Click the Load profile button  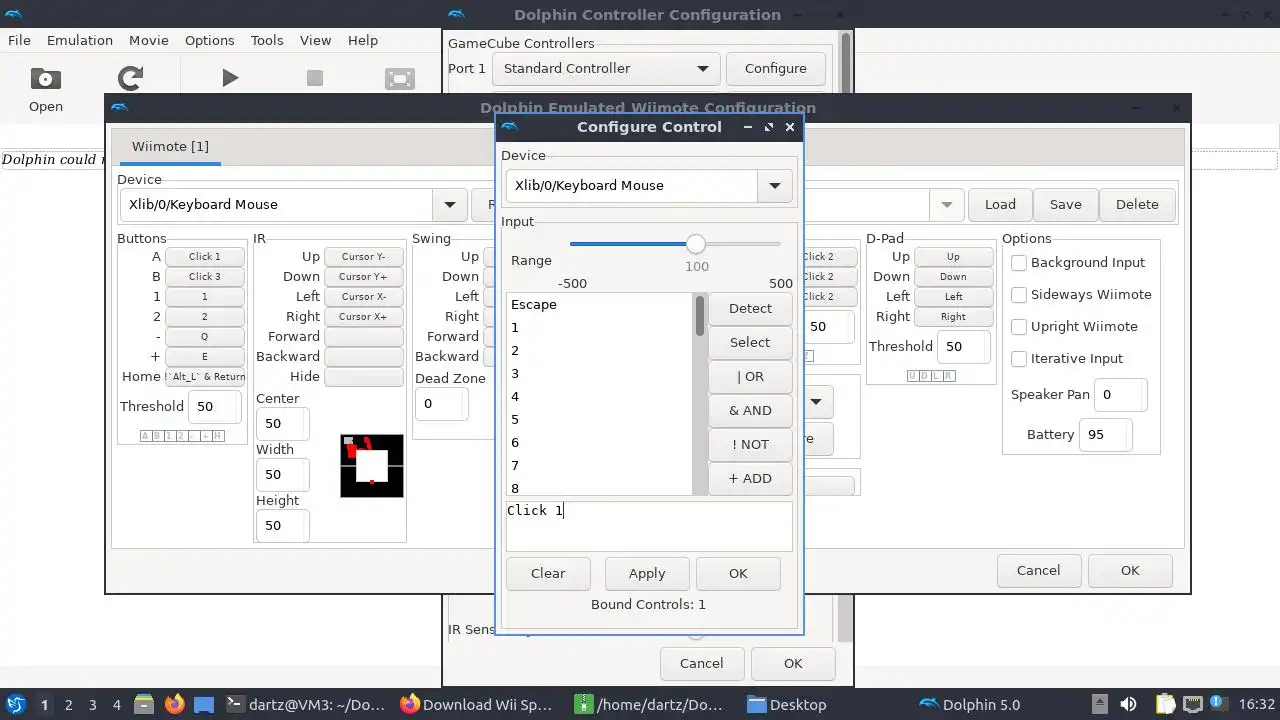tap(1000, 204)
